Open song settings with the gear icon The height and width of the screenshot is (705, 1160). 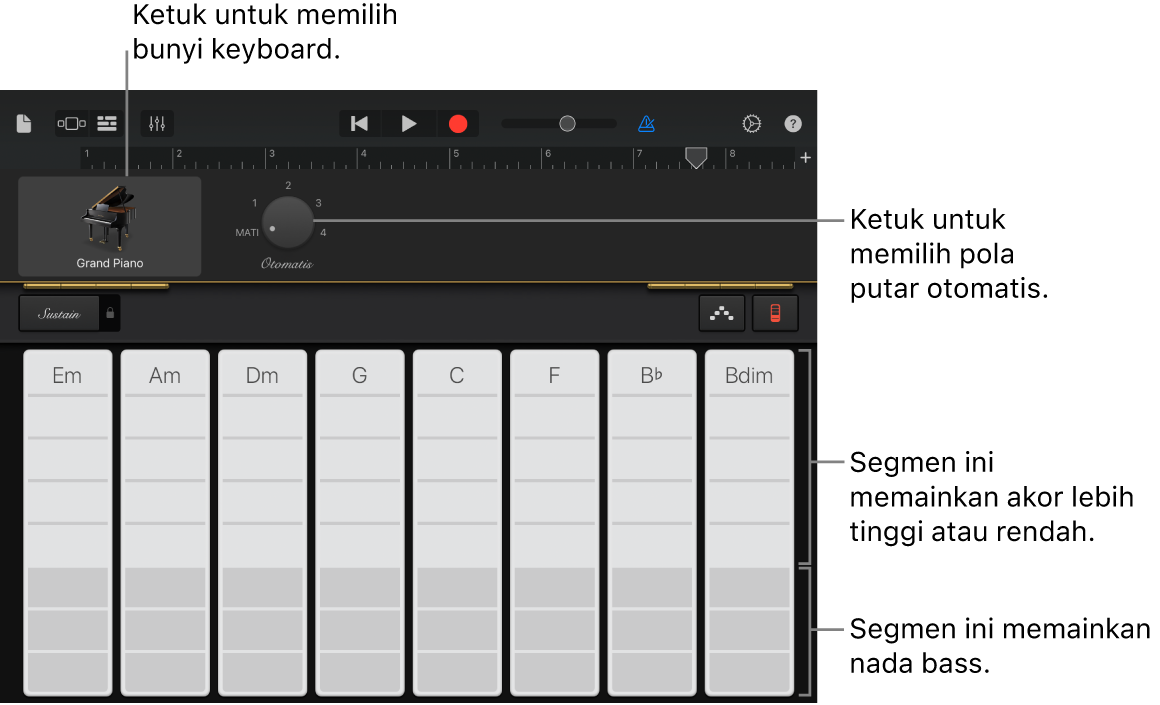pyautogui.click(x=751, y=123)
